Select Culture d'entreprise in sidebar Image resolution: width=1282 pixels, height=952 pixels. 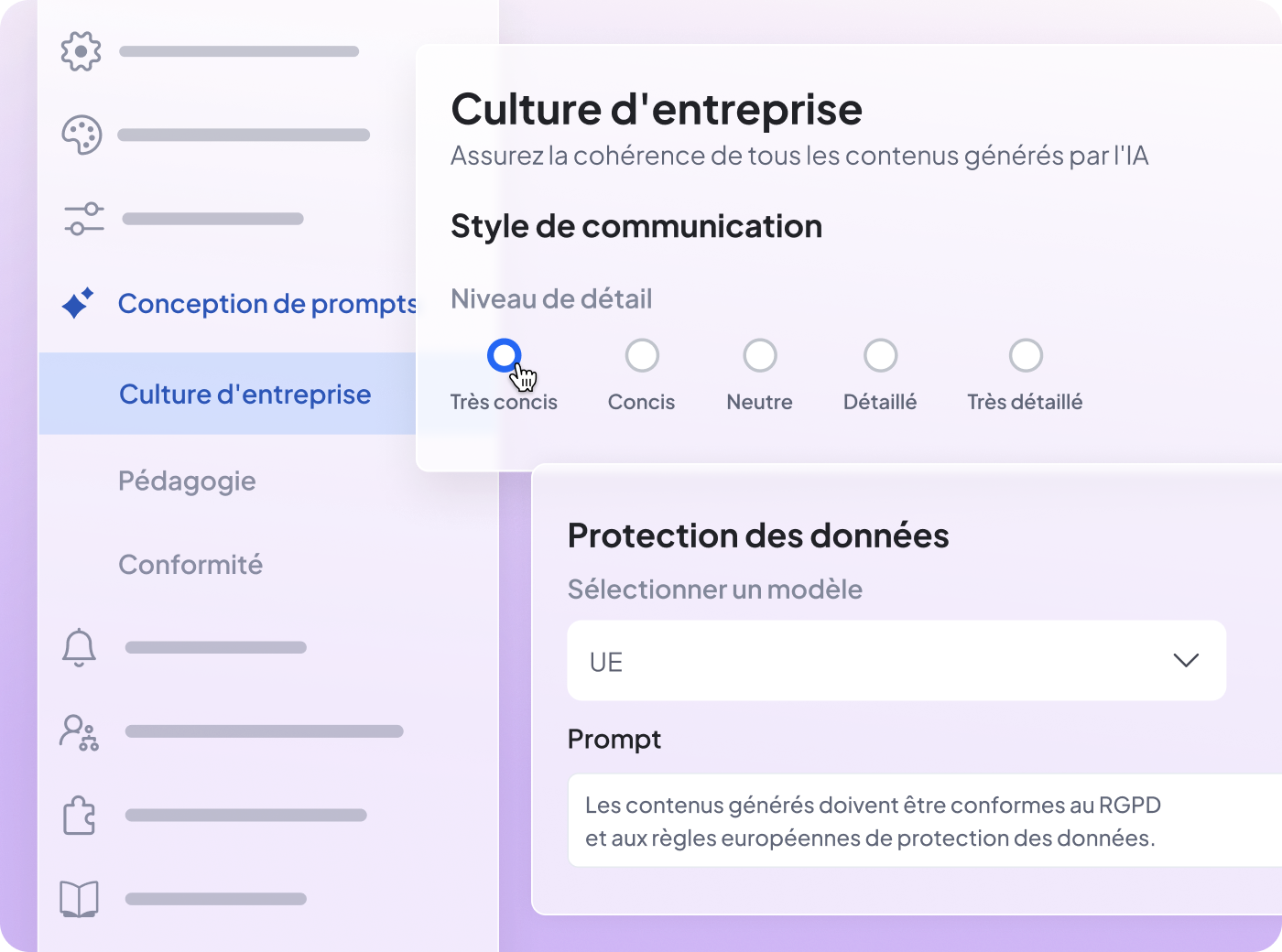[244, 395]
